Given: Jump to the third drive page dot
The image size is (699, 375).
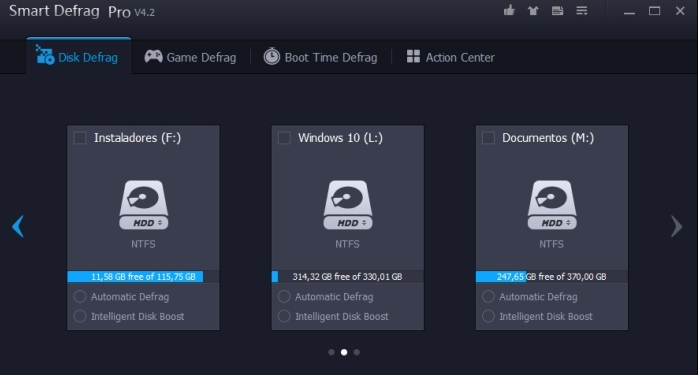Looking at the screenshot, I should 357,352.
